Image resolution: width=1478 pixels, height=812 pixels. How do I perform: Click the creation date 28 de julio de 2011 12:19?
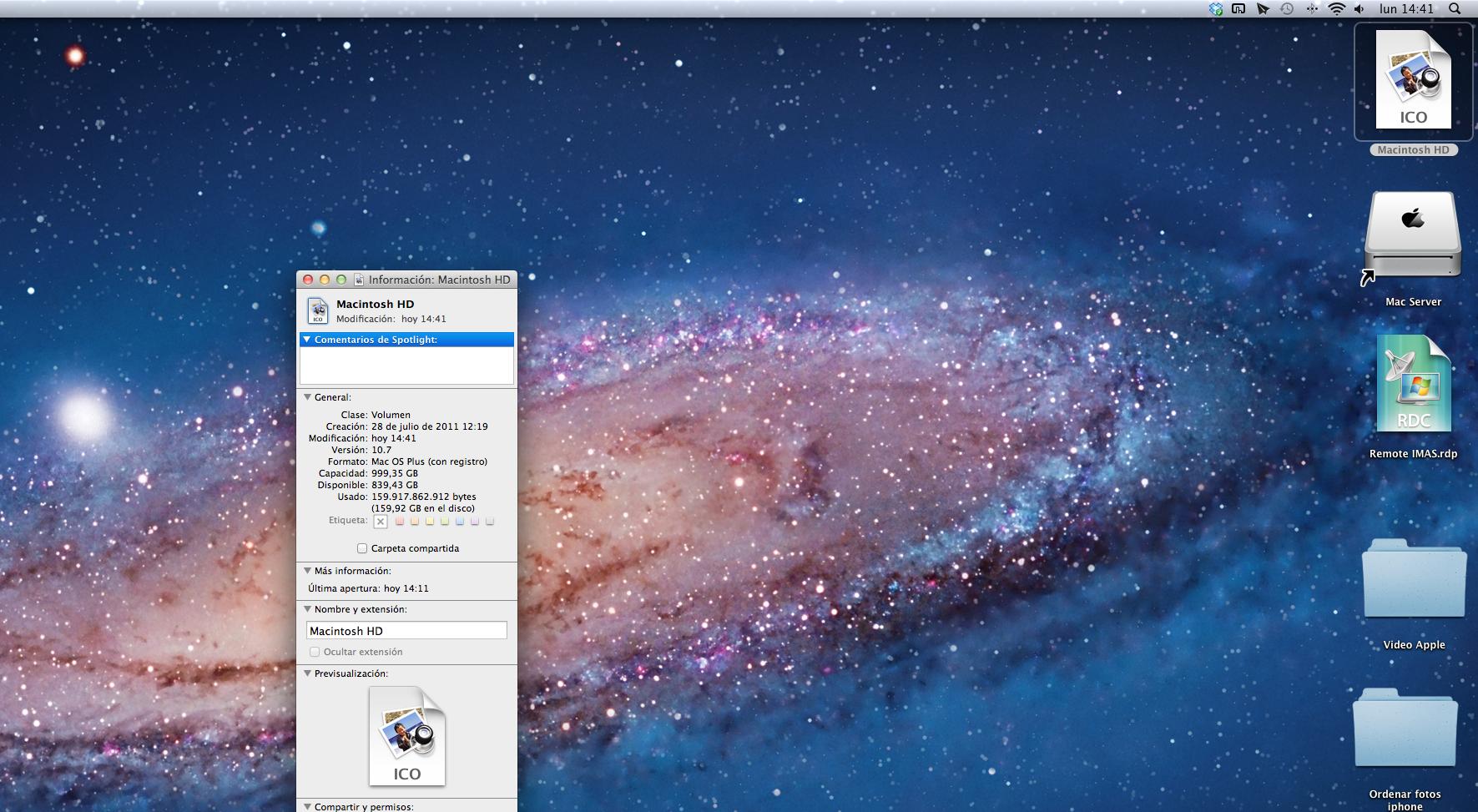(x=430, y=426)
